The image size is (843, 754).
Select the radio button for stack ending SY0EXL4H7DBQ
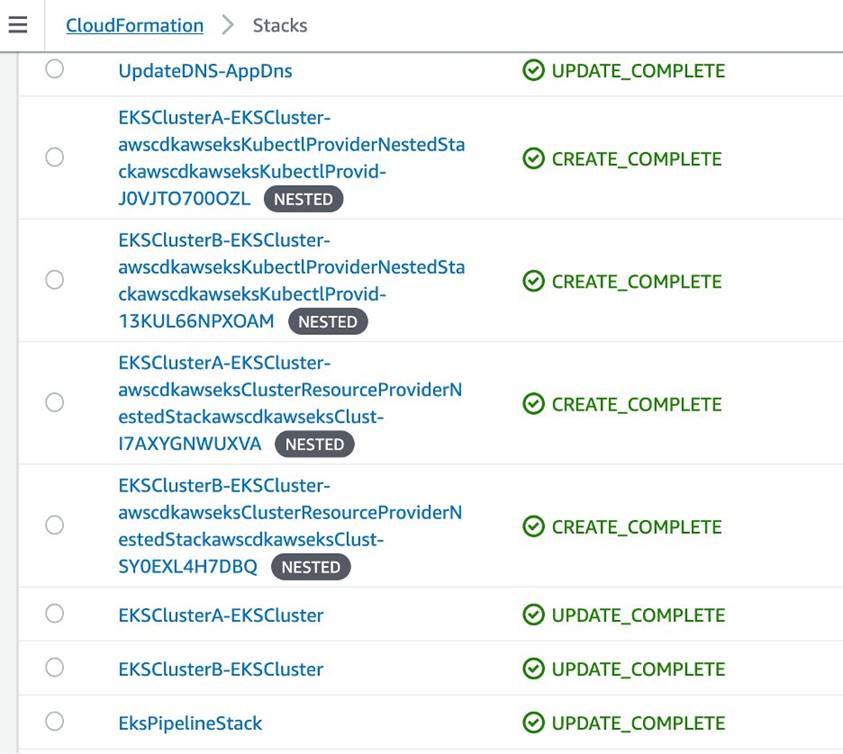point(54,524)
